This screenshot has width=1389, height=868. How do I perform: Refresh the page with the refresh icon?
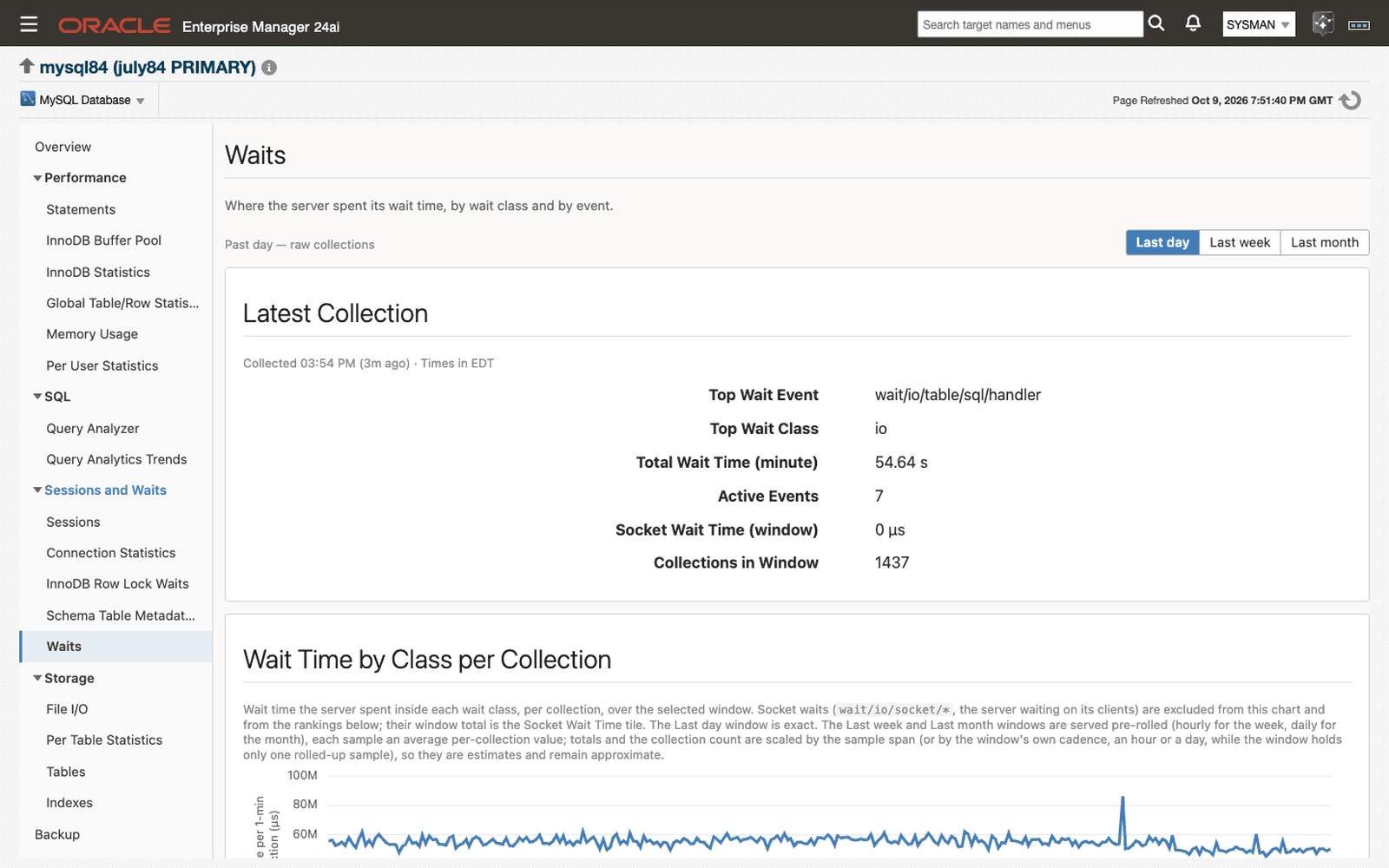pyautogui.click(x=1350, y=101)
